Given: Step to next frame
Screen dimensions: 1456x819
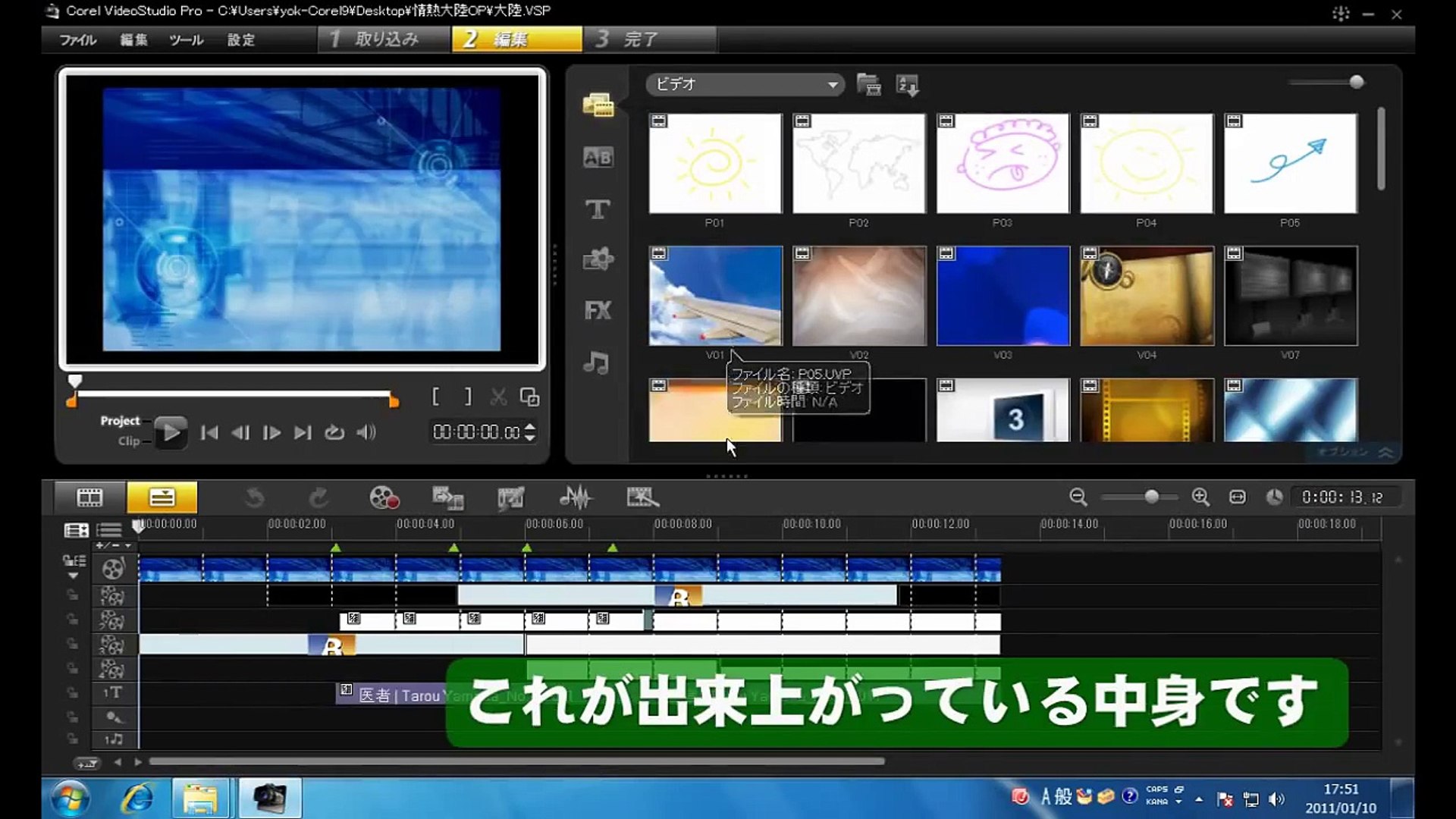Looking at the screenshot, I should coord(271,432).
